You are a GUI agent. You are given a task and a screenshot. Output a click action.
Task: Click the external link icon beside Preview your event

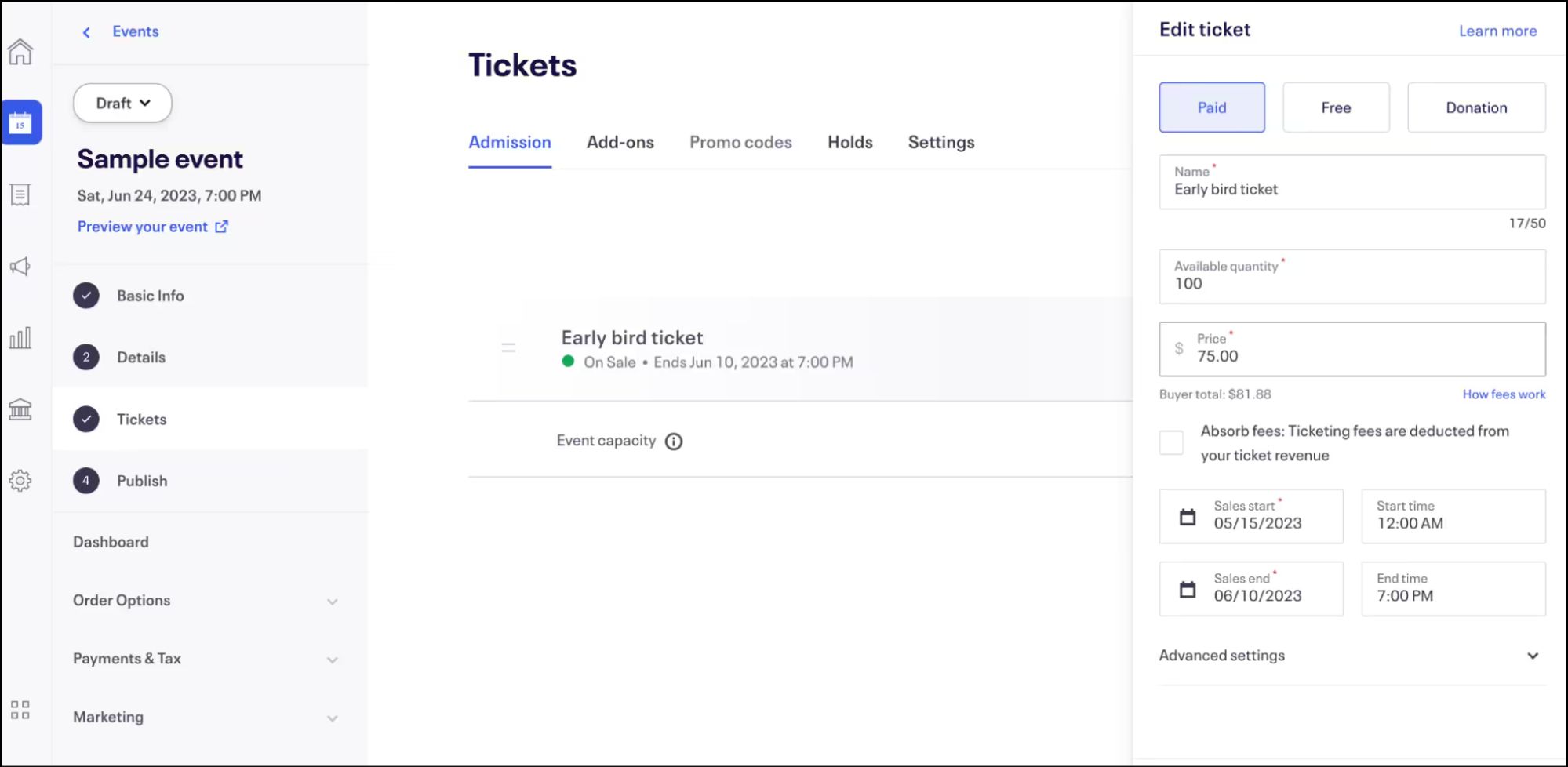pos(222,227)
